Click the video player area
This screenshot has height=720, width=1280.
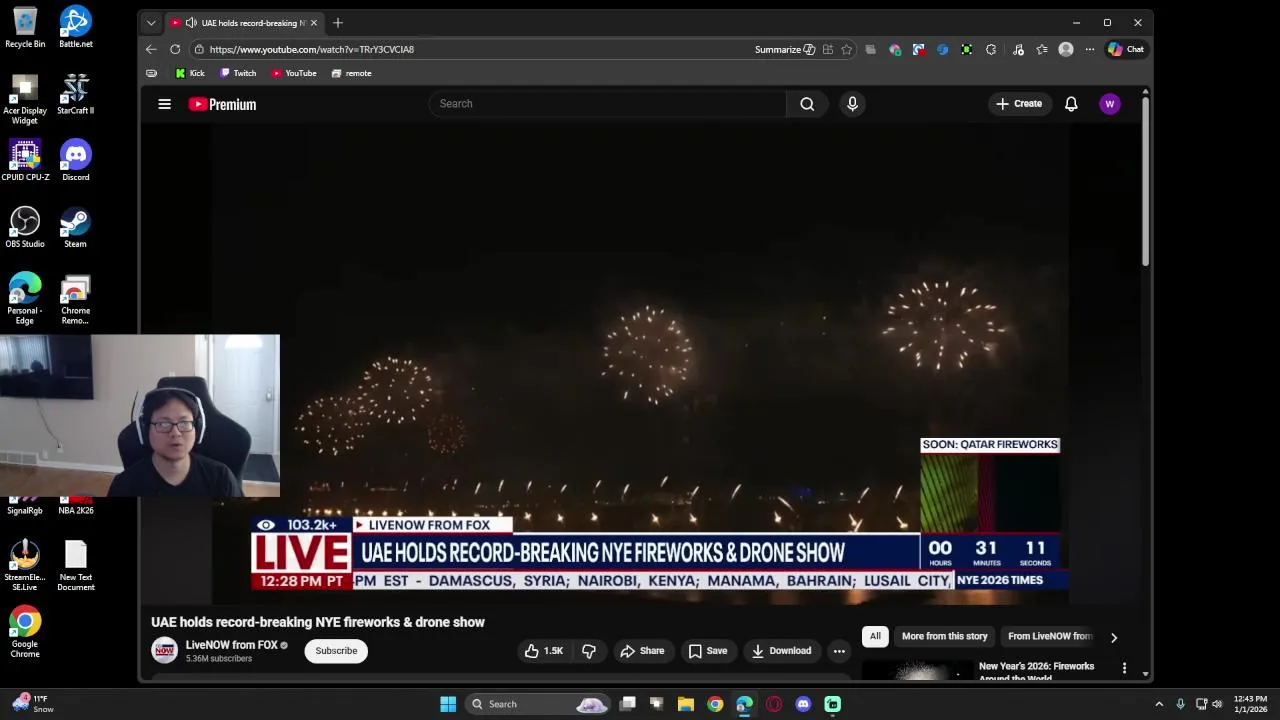[x=640, y=364]
